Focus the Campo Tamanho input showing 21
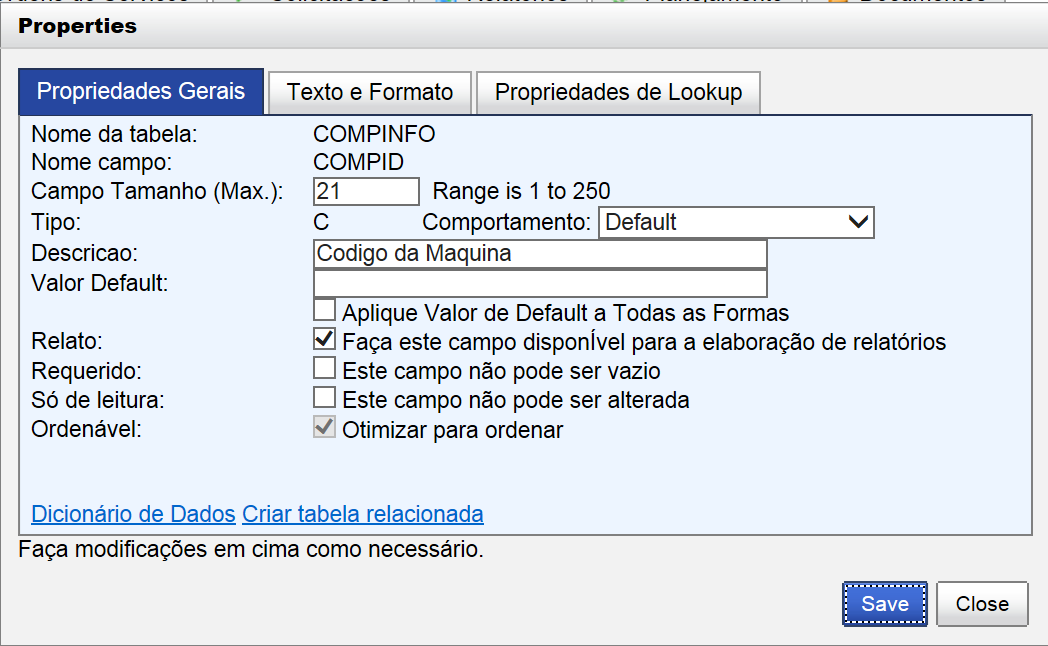 pos(366,192)
